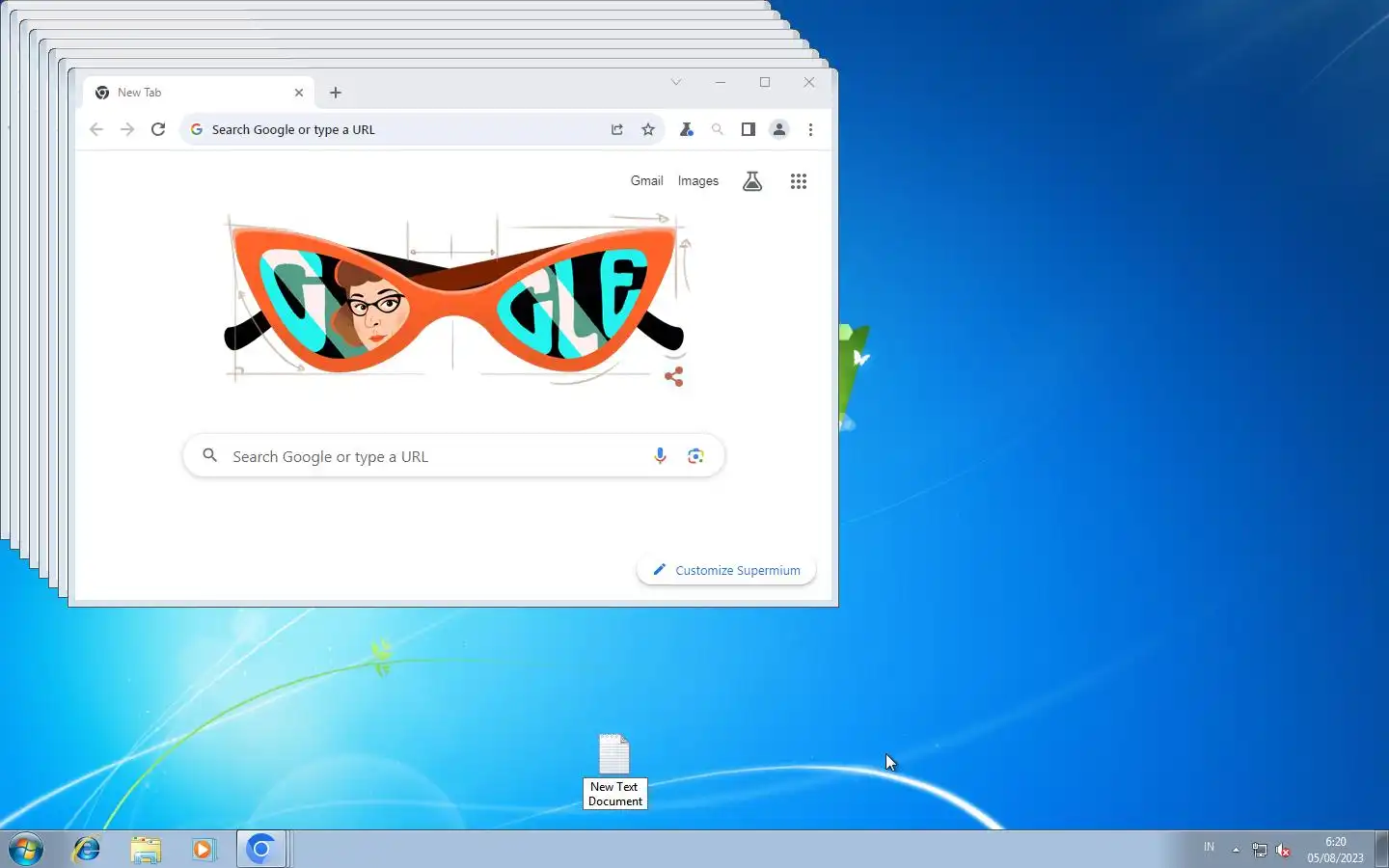Open Gmail link

pyautogui.click(x=646, y=180)
